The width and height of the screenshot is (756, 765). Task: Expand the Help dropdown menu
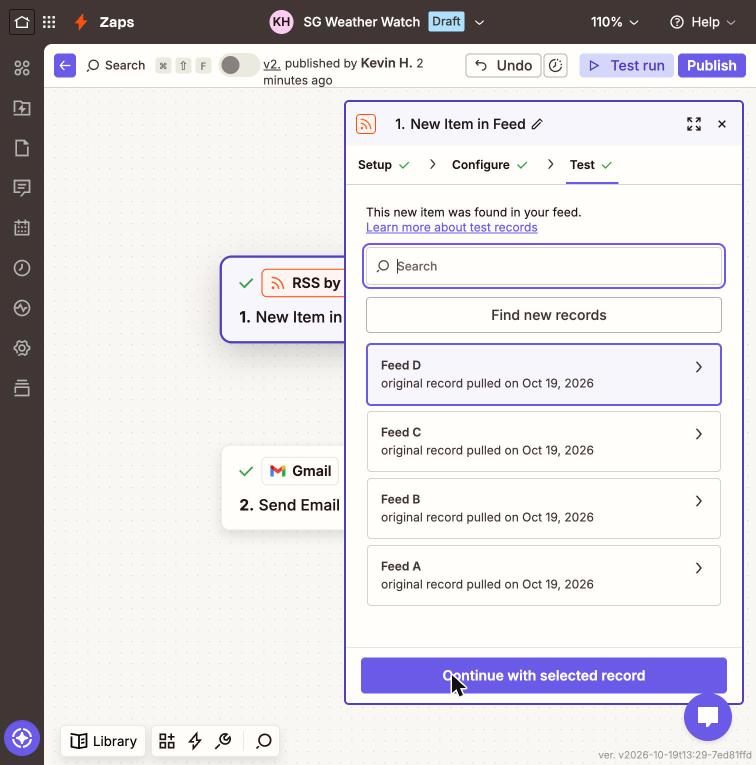[731, 22]
